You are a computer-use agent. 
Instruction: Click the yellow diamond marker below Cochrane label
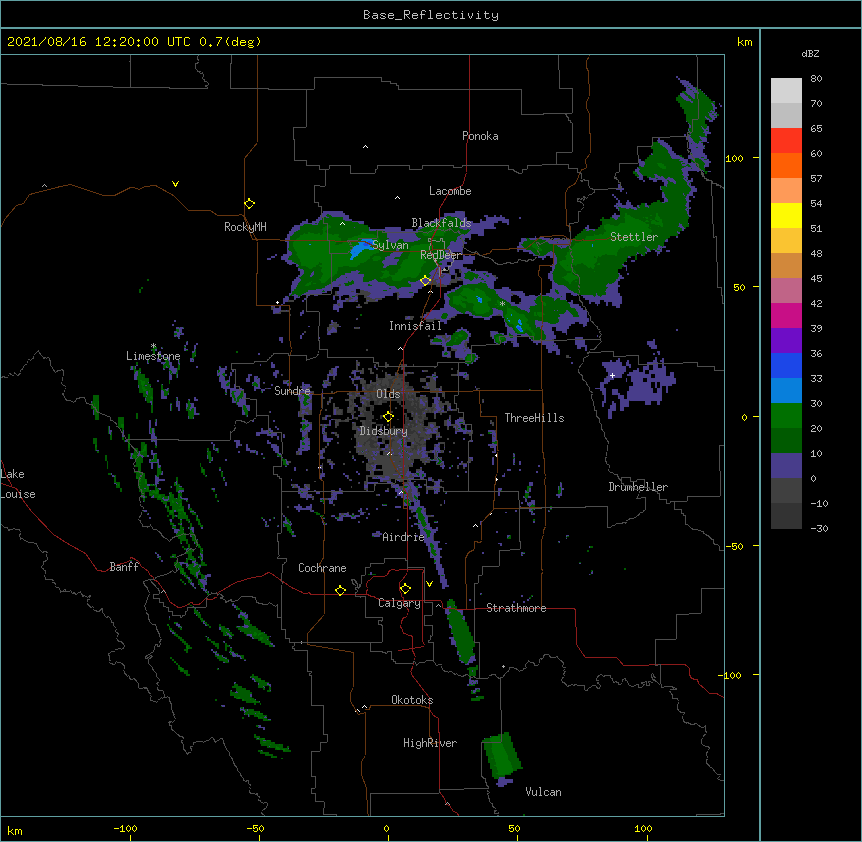tap(340, 590)
